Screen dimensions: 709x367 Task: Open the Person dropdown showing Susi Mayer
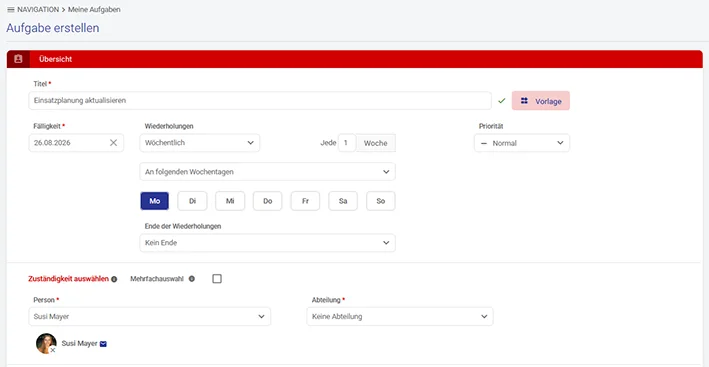pyautogui.click(x=150, y=316)
